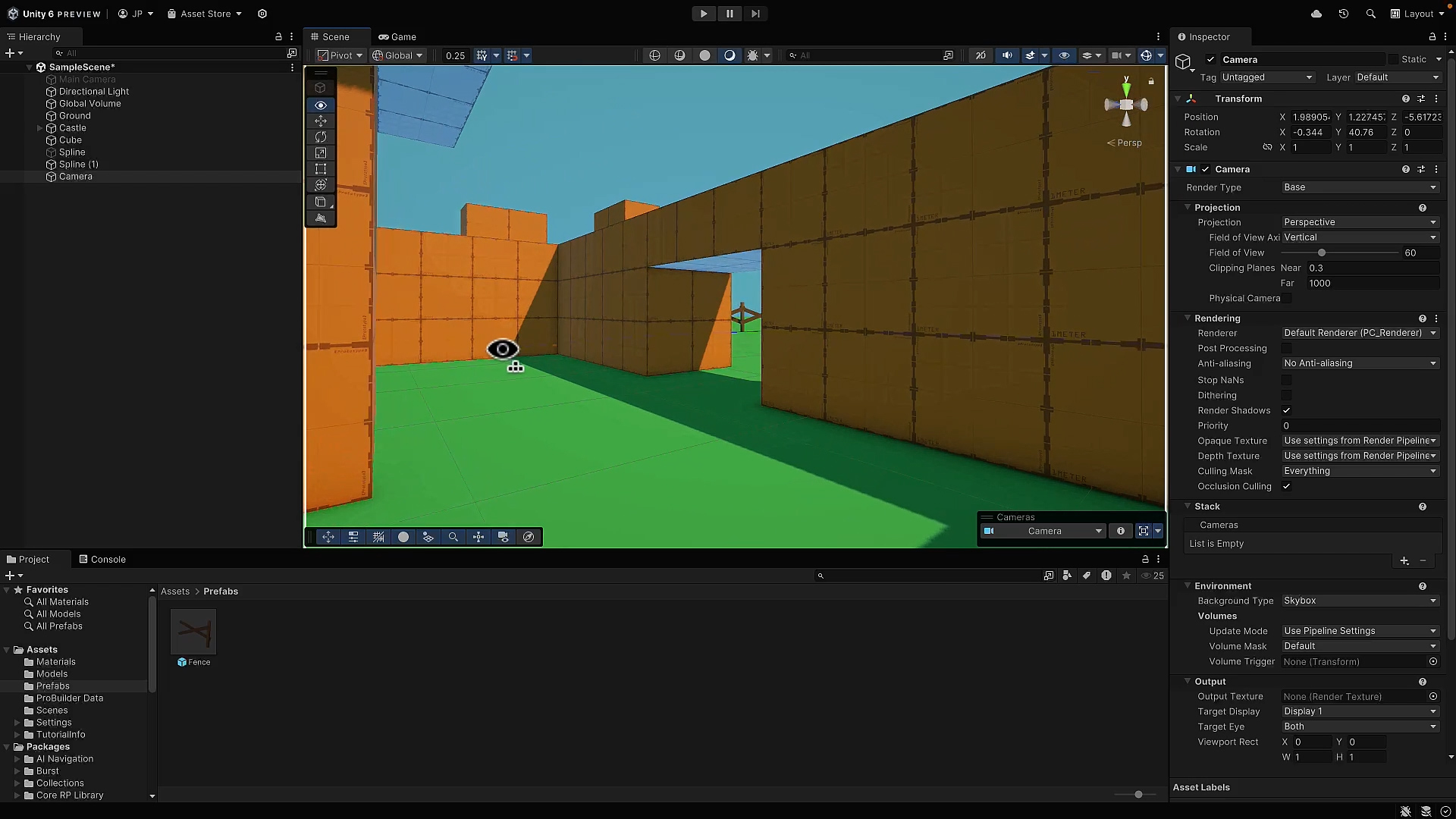The image size is (1456, 819).
Task: Click the Play button
Action: [703, 14]
